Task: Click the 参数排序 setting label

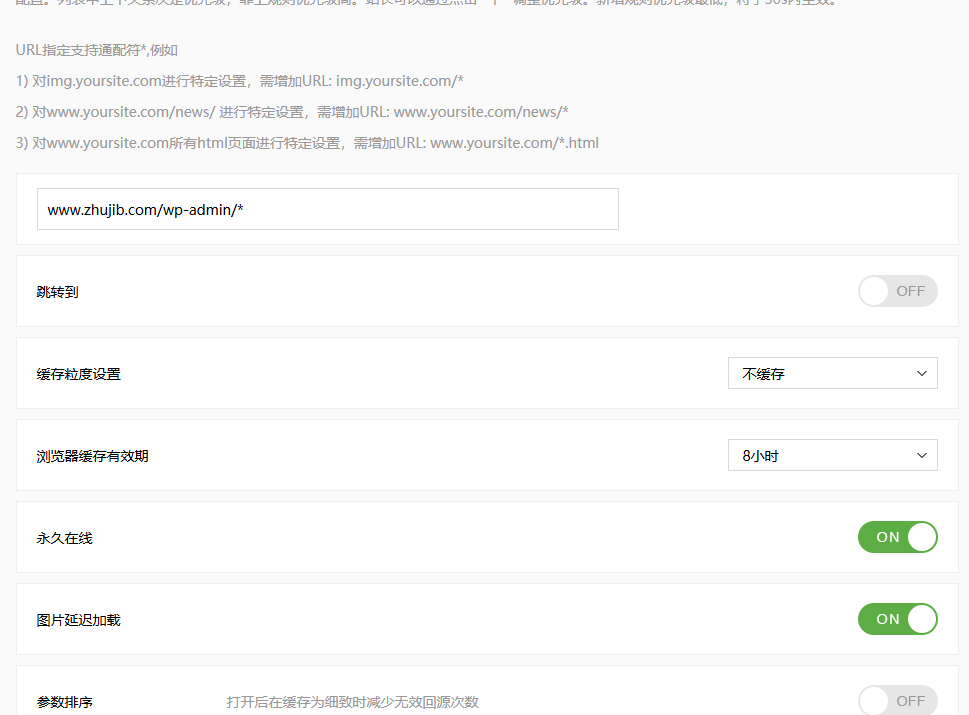Action: (x=64, y=702)
